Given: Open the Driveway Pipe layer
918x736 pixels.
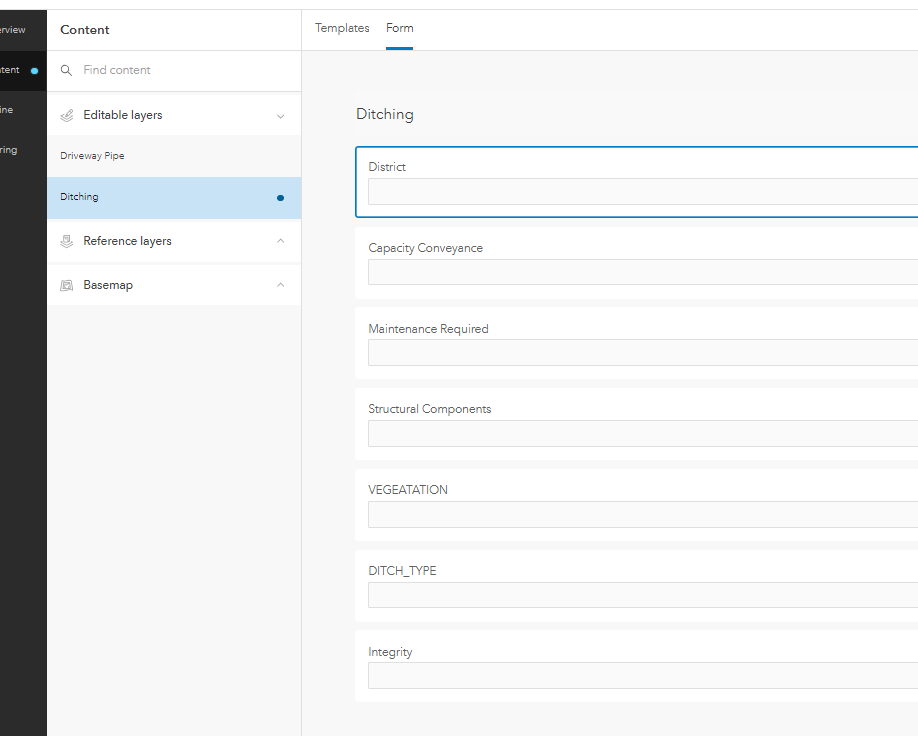Looking at the screenshot, I should pyautogui.click(x=92, y=156).
